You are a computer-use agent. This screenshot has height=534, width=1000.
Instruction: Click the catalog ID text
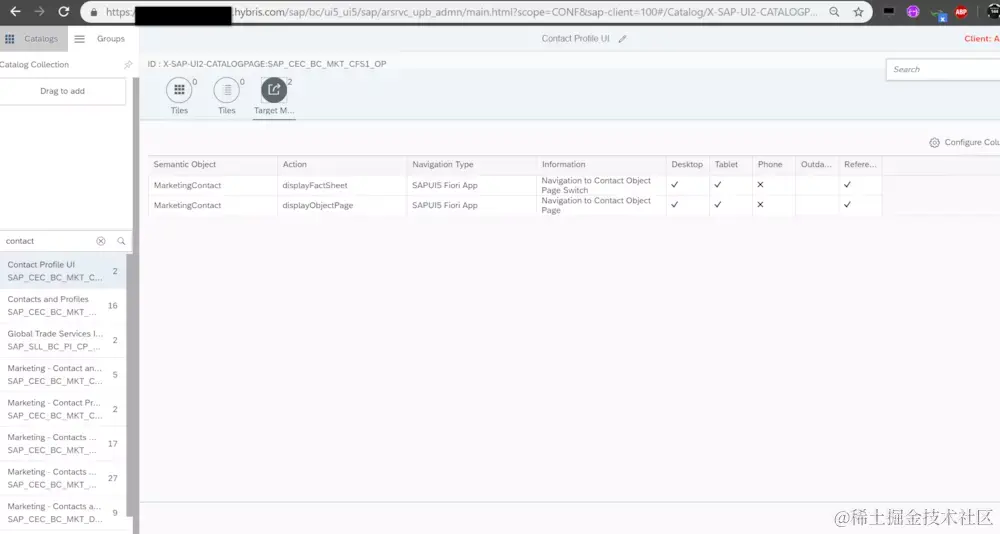pyautogui.click(x=267, y=64)
